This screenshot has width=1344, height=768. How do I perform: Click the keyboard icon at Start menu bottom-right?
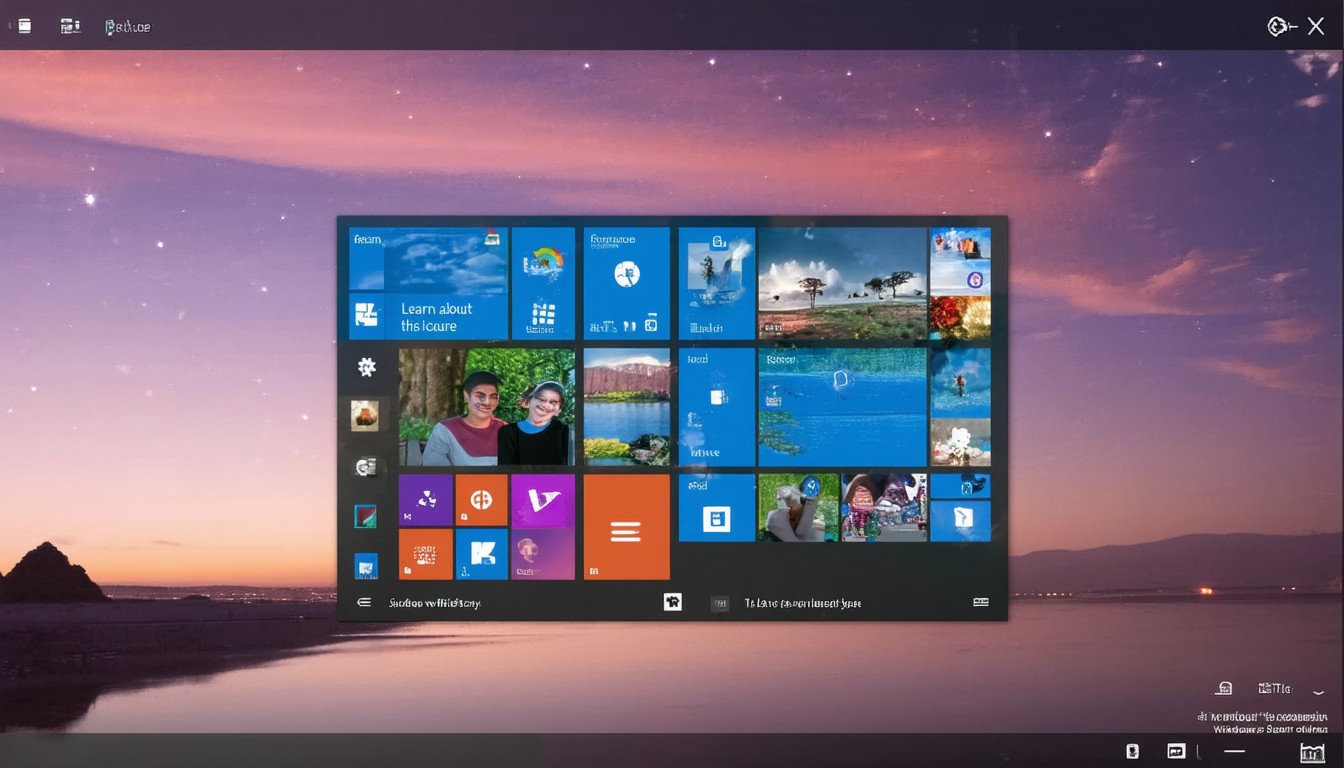click(980, 602)
